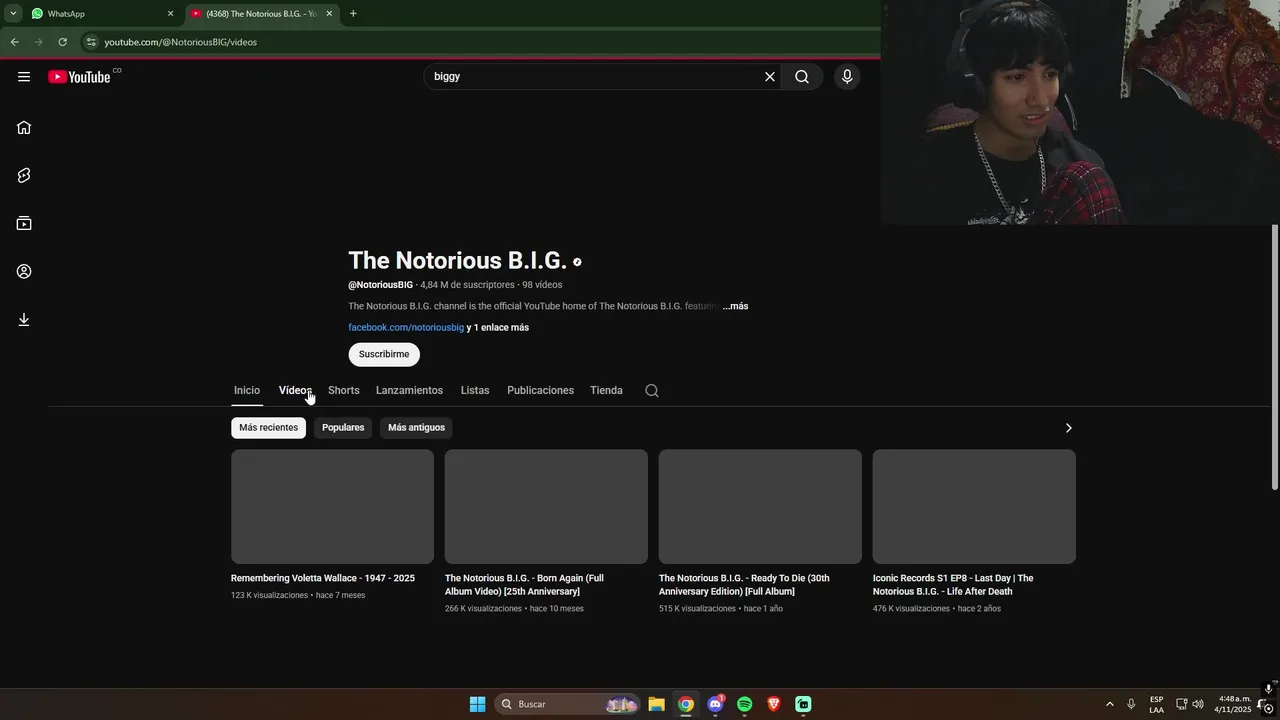
Task: Open the channel search magnifier icon
Action: point(652,391)
